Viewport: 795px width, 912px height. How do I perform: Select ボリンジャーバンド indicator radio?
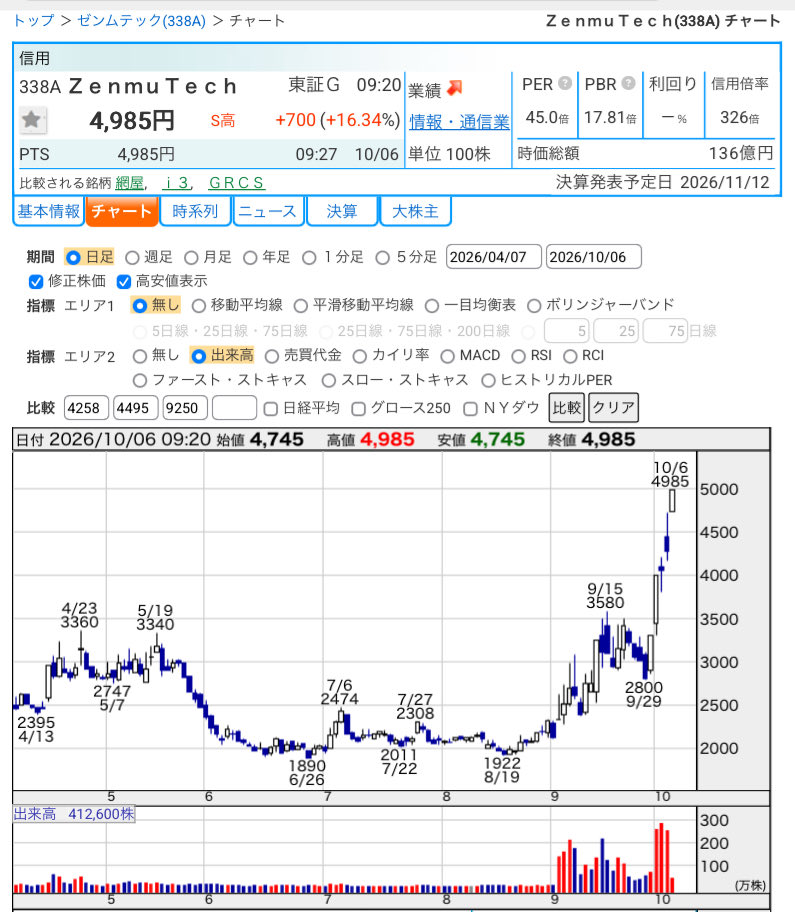[x=534, y=305]
